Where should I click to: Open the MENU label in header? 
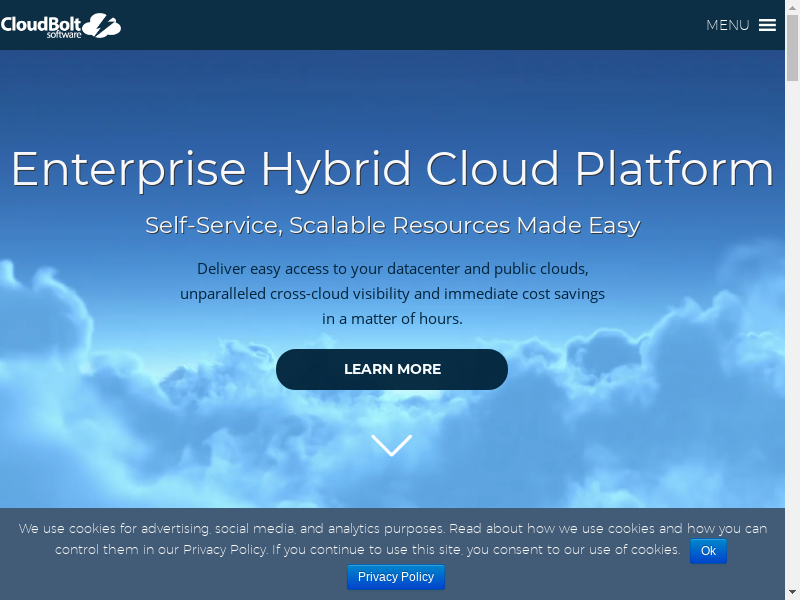tap(728, 25)
